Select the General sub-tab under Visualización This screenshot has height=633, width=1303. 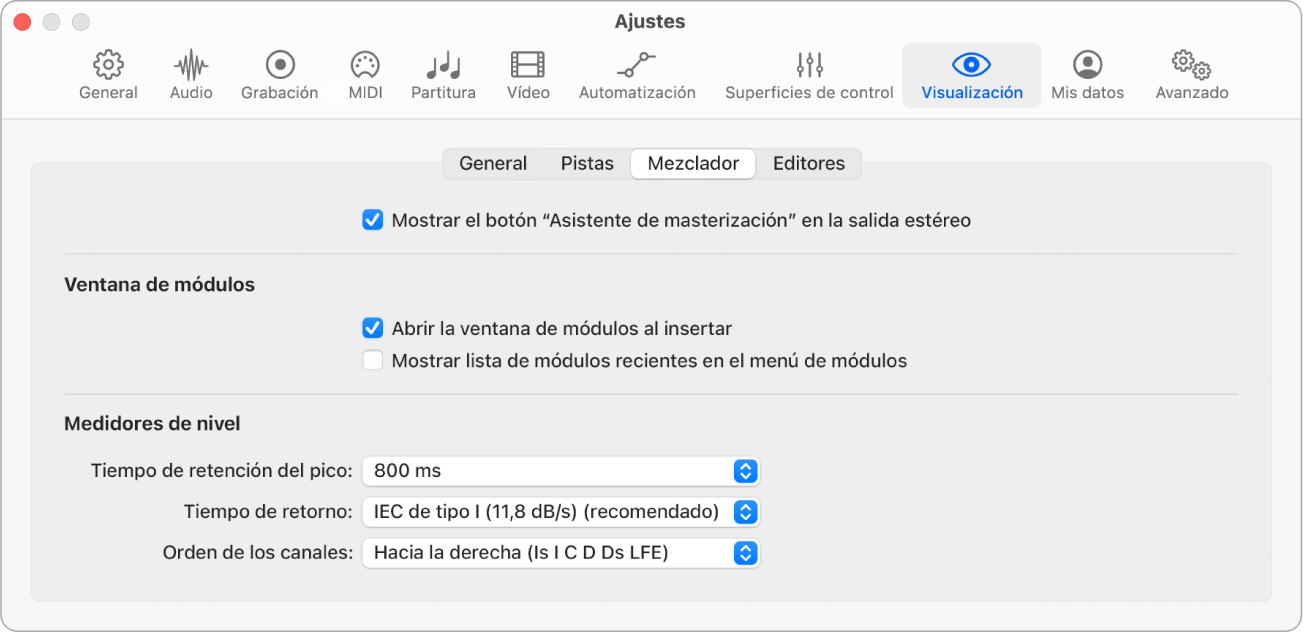coord(493,164)
